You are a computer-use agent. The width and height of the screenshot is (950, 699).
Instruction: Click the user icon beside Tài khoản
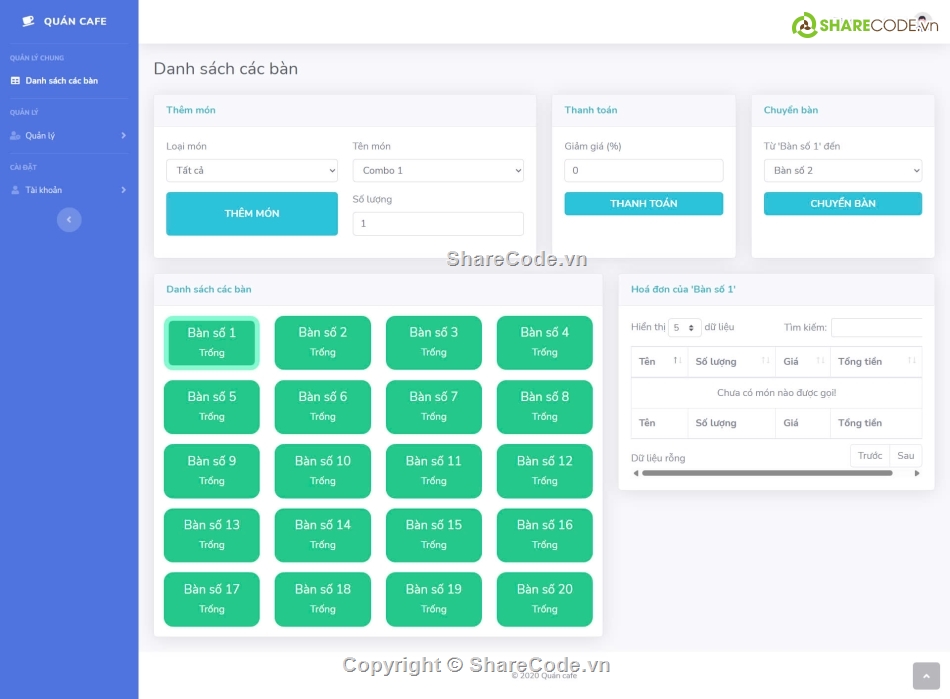click(x=15, y=190)
